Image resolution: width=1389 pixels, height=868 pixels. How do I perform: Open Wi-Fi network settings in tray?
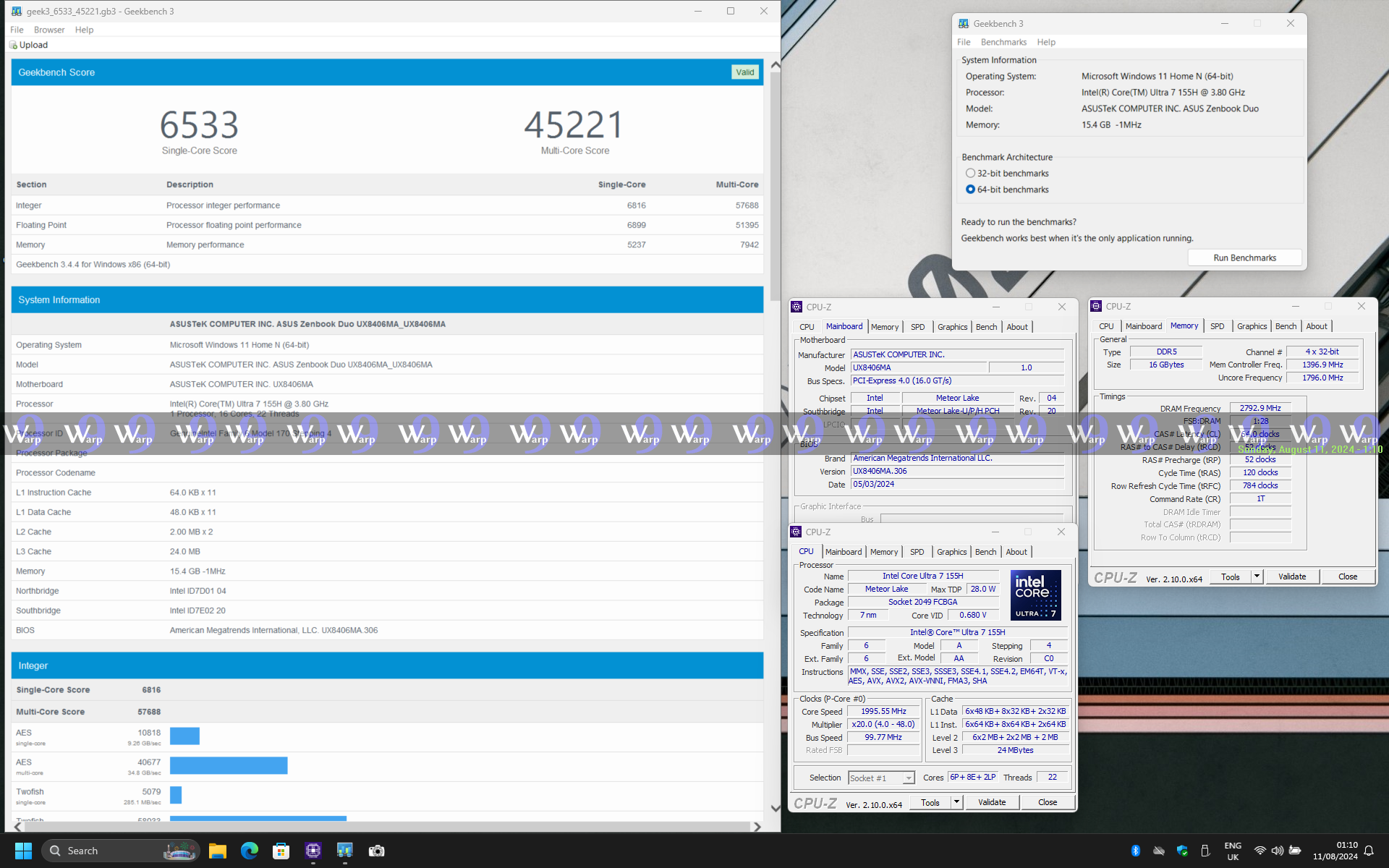pos(1260,851)
